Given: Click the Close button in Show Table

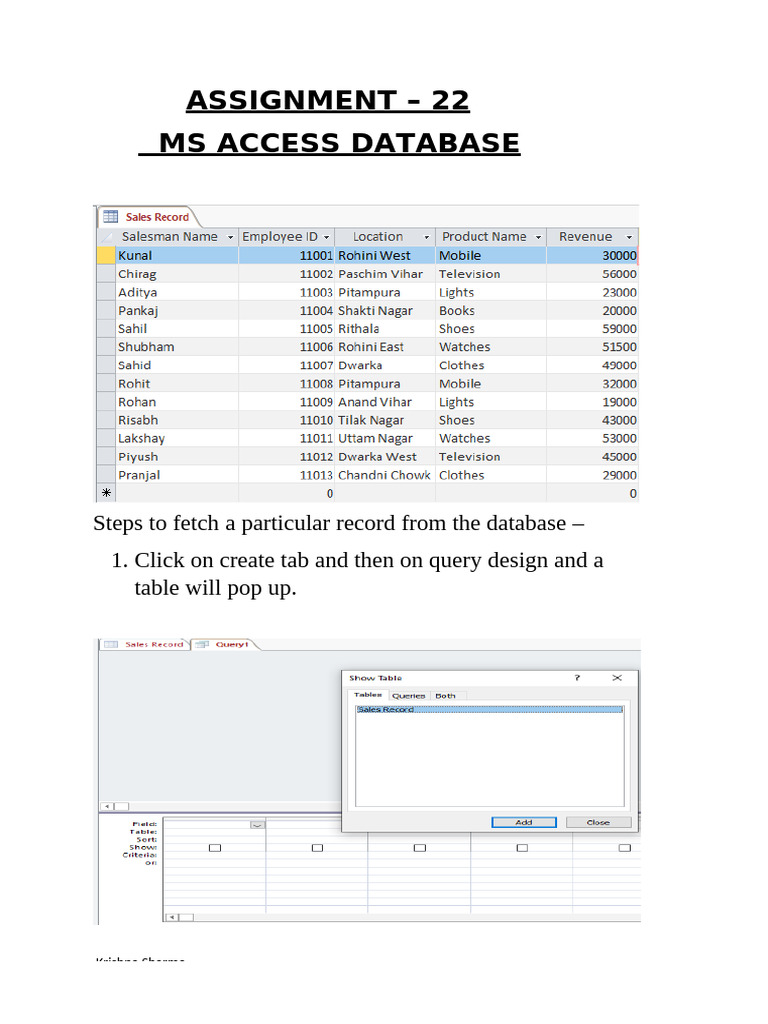Looking at the screenshot, I should click(x=598, y=822).
